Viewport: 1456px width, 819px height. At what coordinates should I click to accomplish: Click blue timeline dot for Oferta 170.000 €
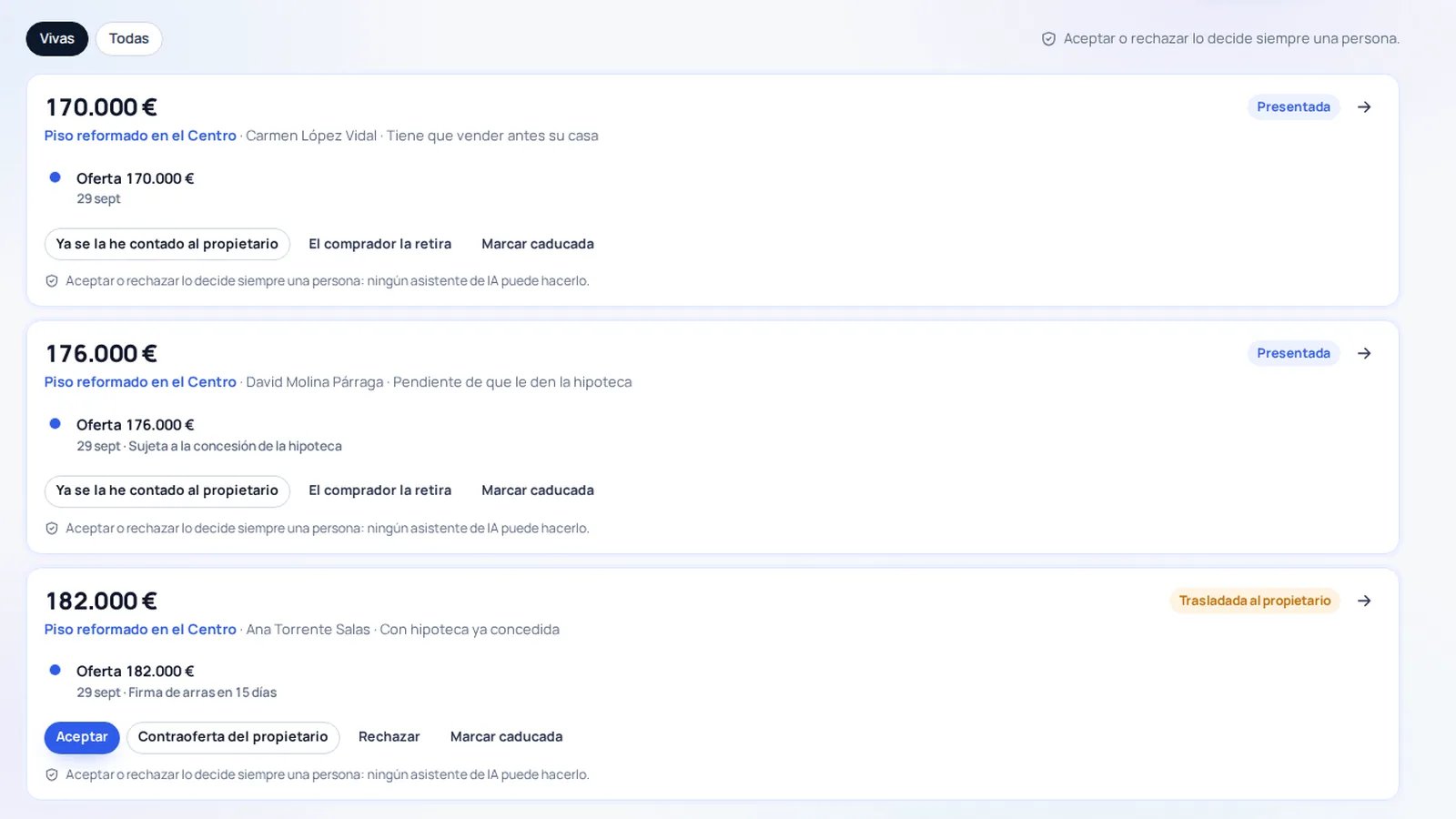pos(56,177)
